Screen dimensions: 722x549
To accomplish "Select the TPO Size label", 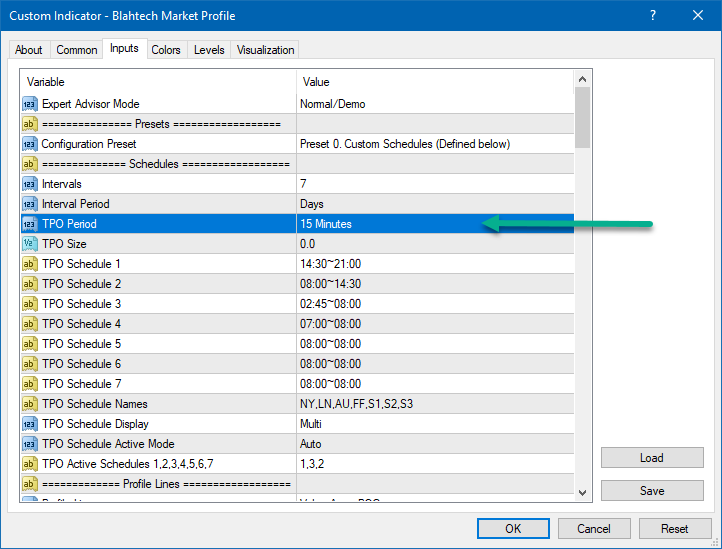I will click(64, 244).
